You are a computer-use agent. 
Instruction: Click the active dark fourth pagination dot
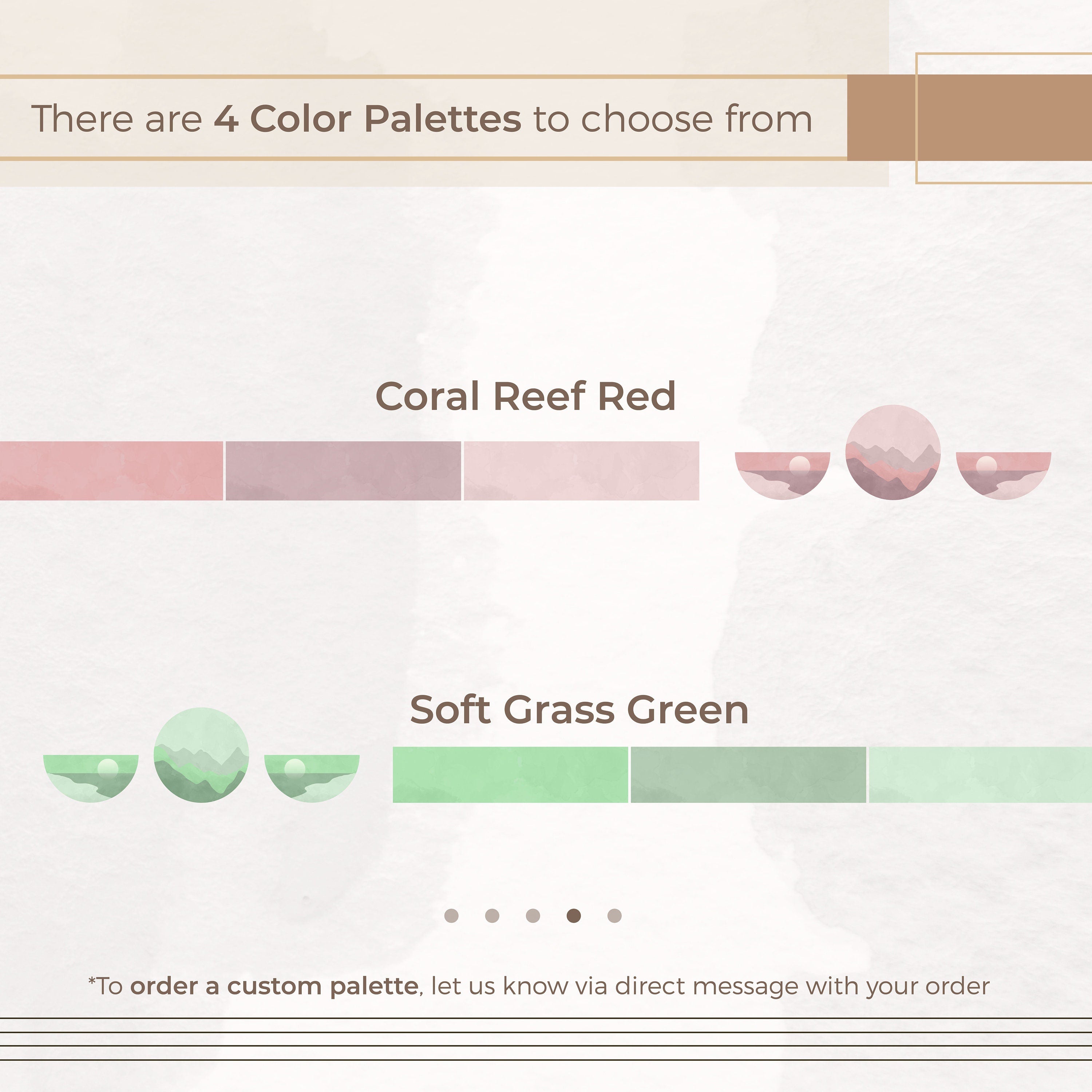[574, 916]
